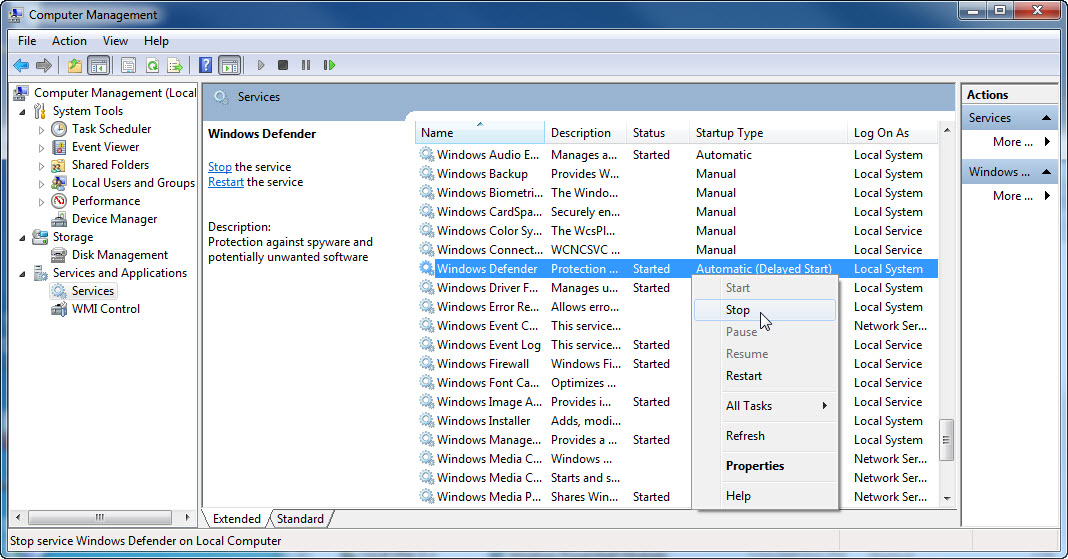Click gear icon of Windows Backup row
This screenshot has width=1068, height=559.
pos(426,174)
